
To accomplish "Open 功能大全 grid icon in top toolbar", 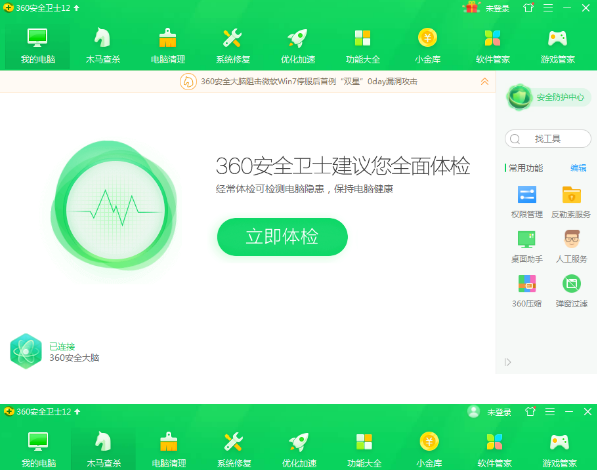I will point(362,38).
